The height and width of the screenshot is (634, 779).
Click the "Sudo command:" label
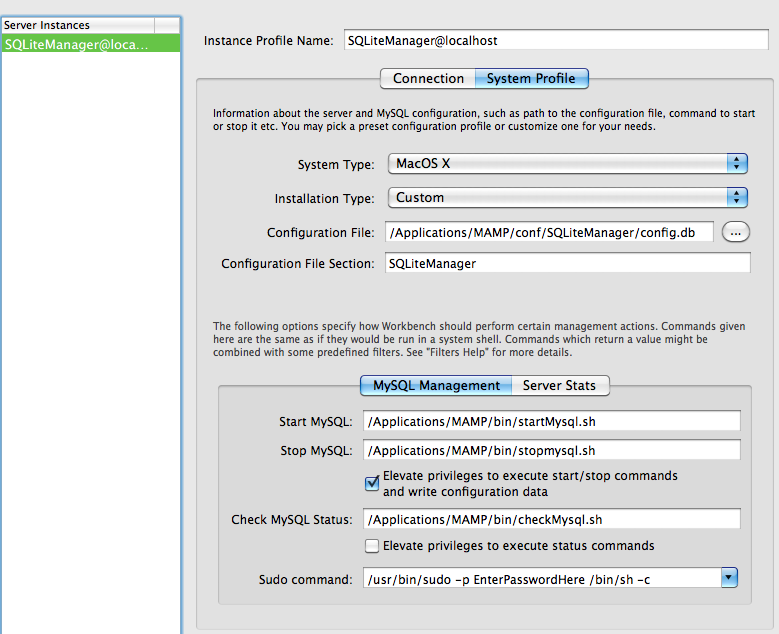tap(305, 579)
